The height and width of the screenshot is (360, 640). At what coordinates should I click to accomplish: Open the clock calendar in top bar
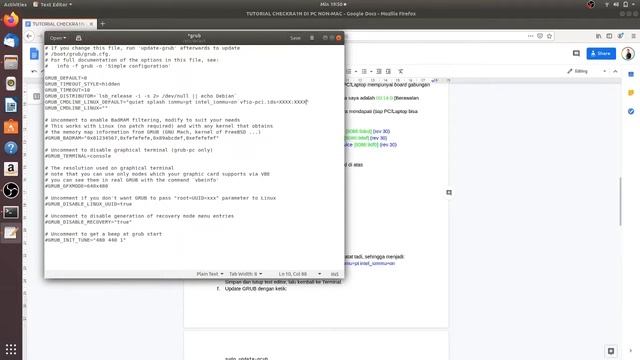(333, 4)
